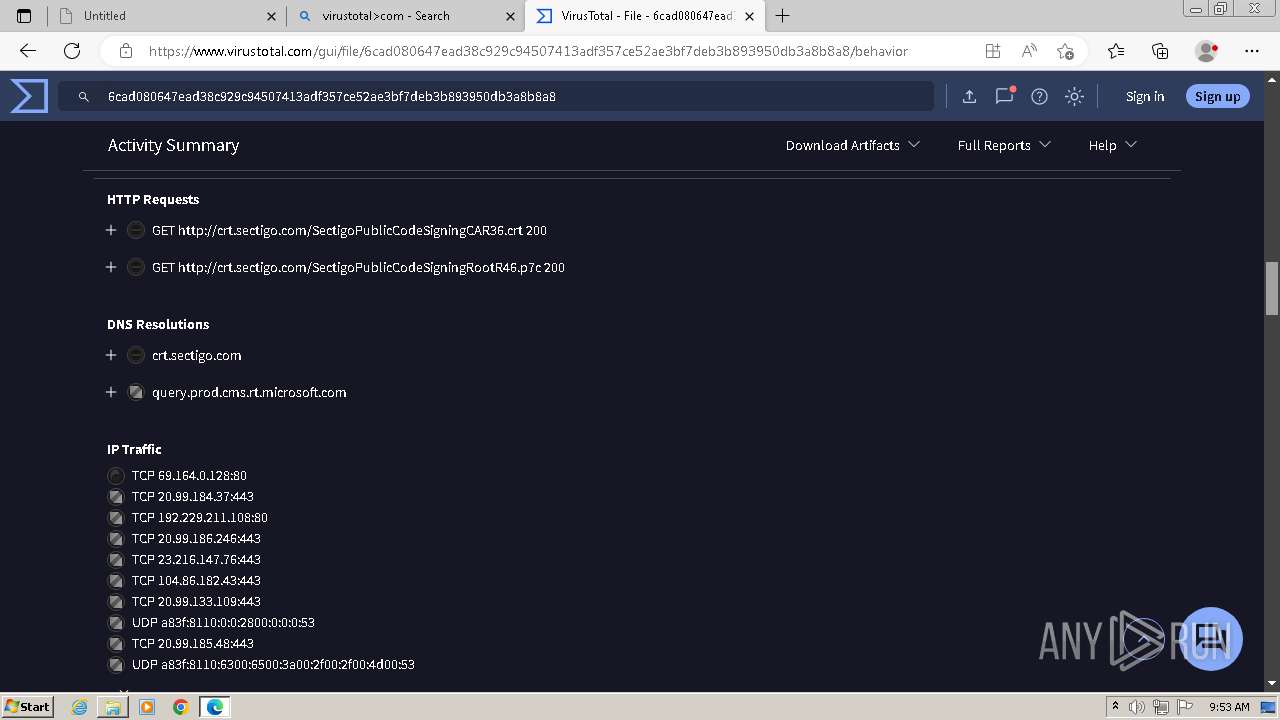The width and height of the screenshot is (1280, 720).
Task: Click the help question mark icon
Action: 1039,96
